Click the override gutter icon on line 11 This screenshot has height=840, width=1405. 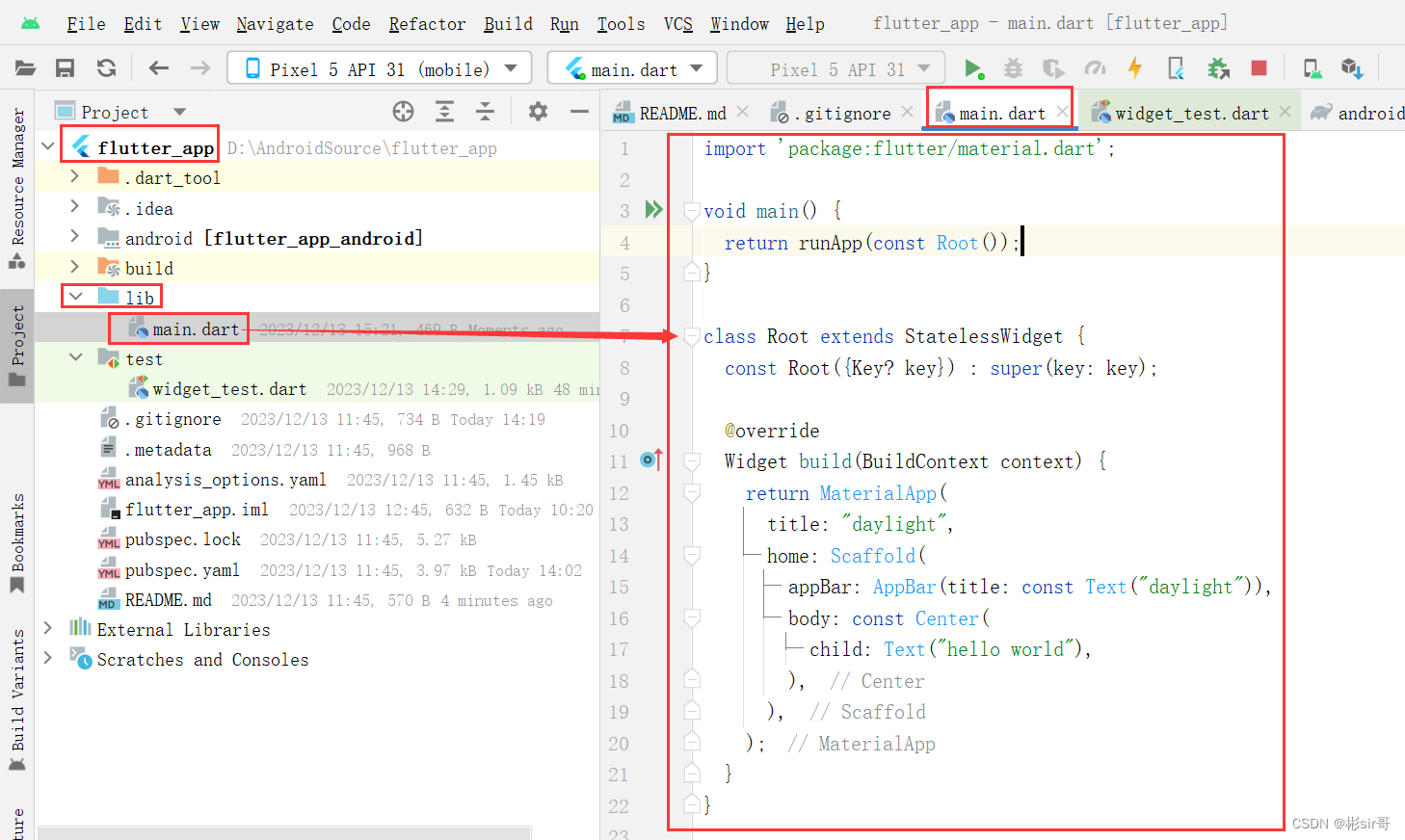[x=652, y=460]
